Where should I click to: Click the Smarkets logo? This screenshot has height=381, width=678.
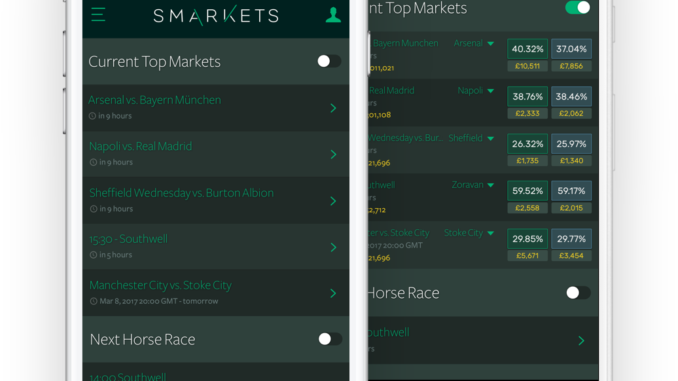pos(216,16)
